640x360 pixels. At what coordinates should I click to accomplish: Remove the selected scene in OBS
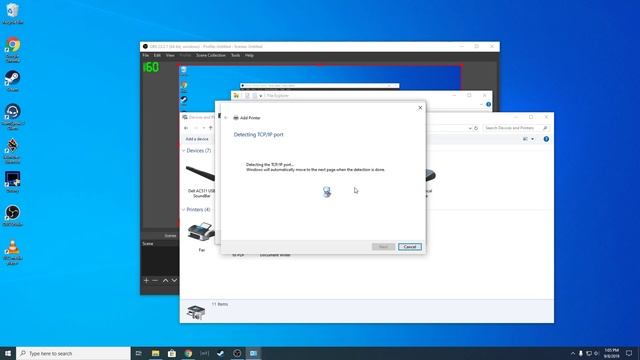(155, 280)
